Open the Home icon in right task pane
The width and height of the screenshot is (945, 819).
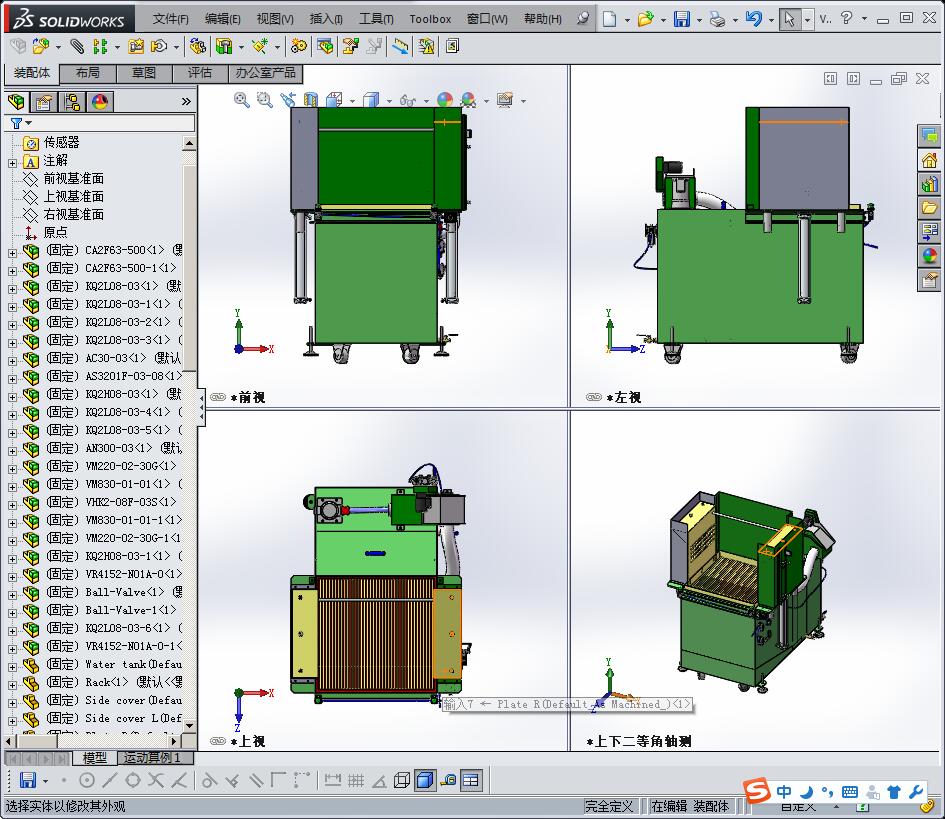tap(930, 160)
